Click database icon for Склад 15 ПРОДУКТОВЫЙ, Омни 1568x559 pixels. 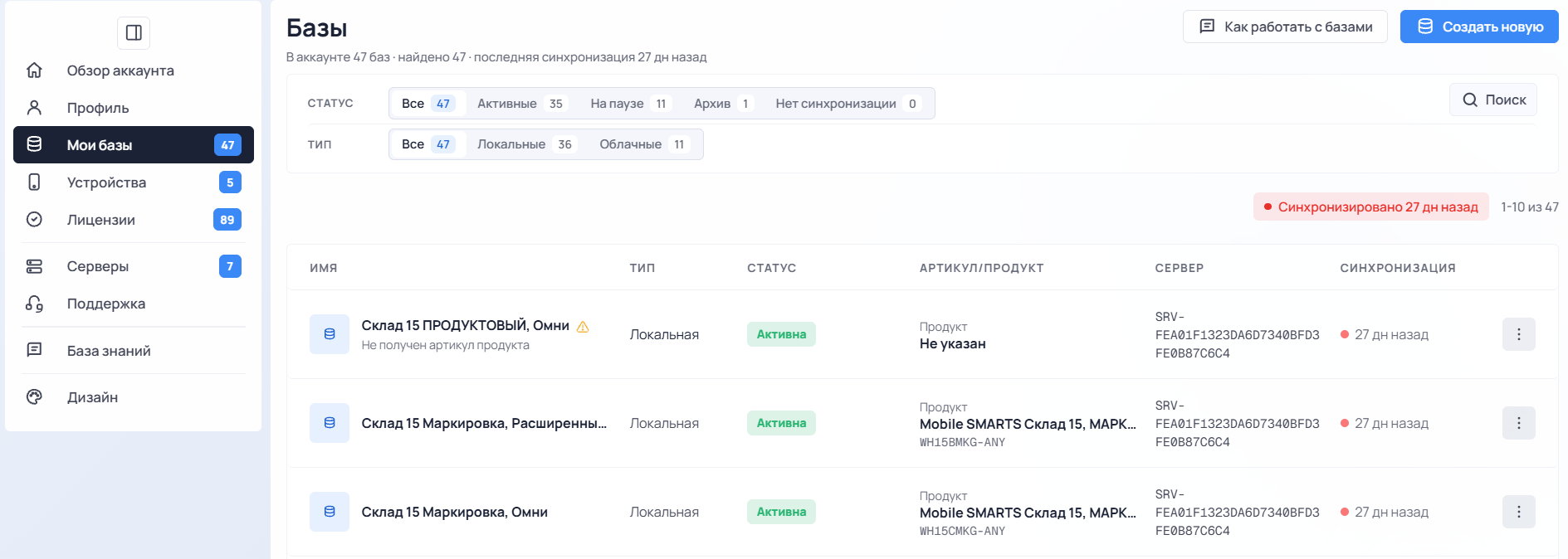pyautogui.click(x=330, y=334)
